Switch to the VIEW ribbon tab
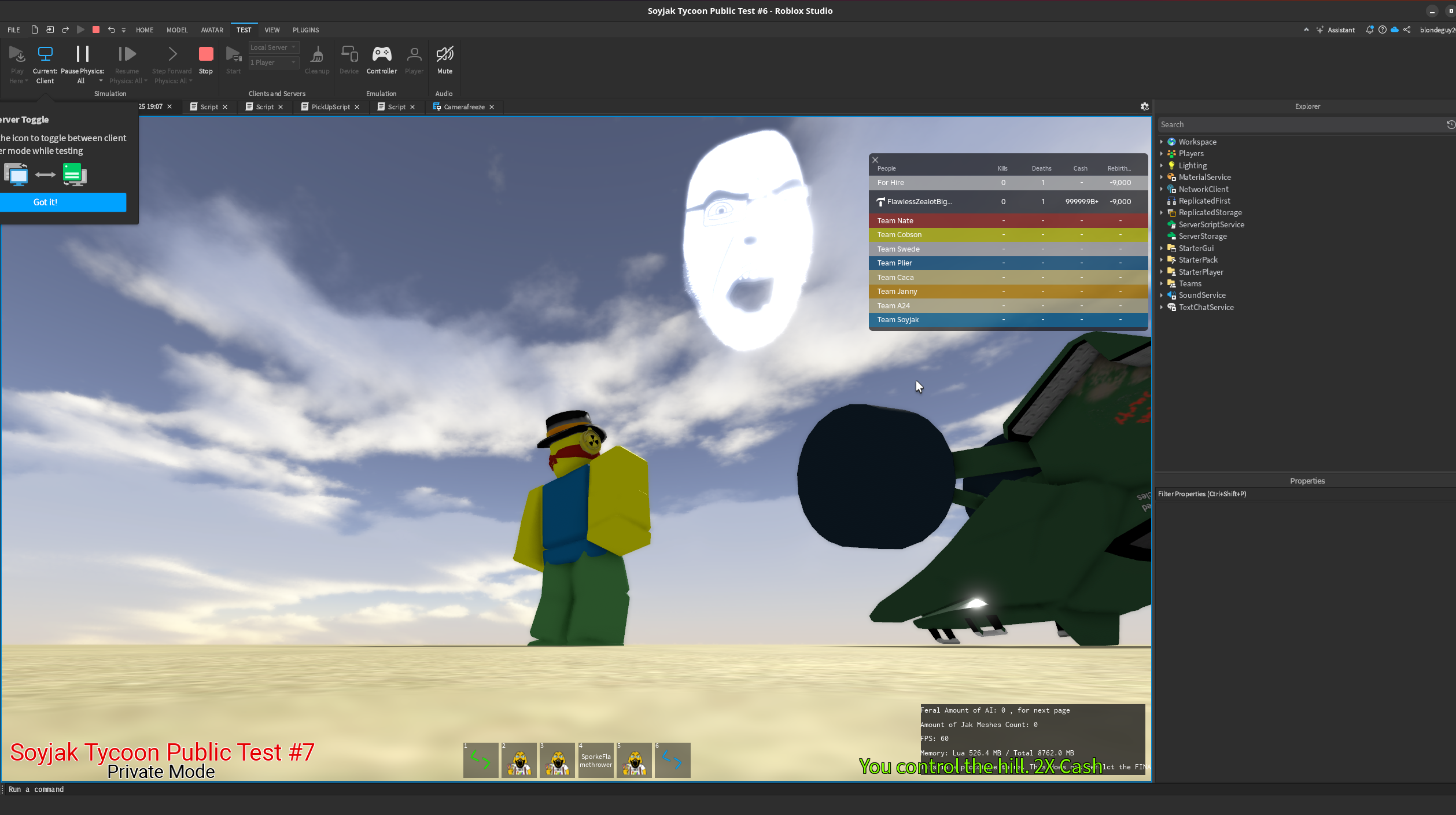The height and width of the screenshot is (815, 1456). click(x=272, y=30)
